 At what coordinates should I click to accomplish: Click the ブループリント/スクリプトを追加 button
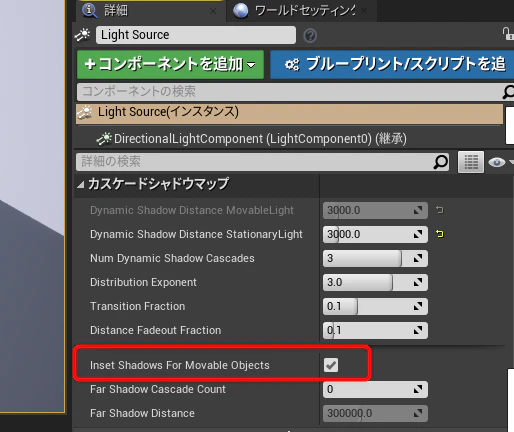pyautogui.click(x=392, y=64)
